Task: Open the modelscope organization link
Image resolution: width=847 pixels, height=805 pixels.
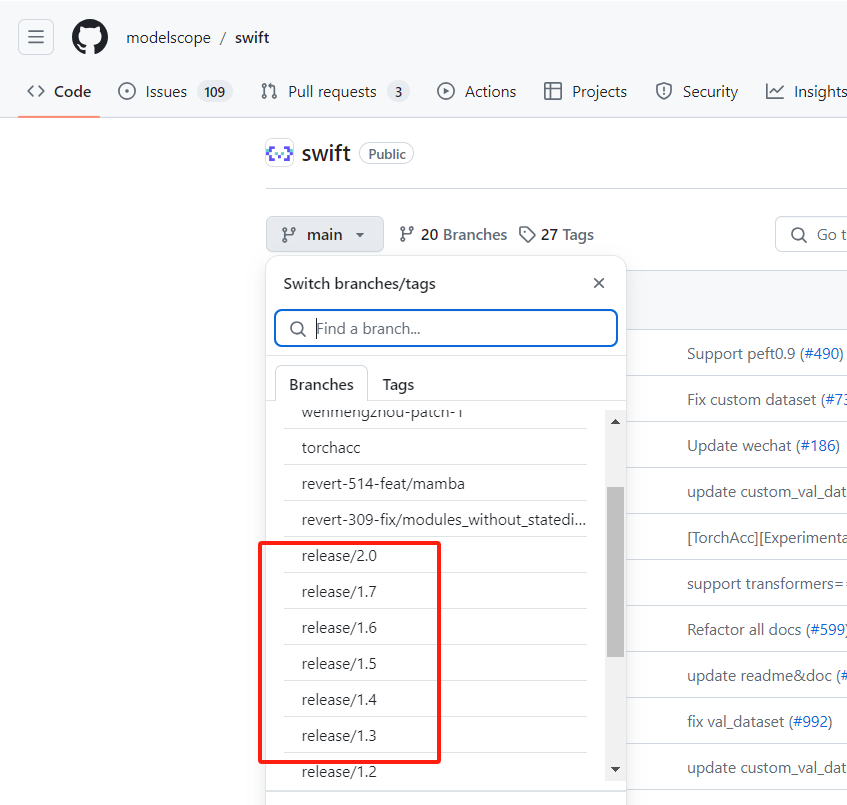Action: click(168, 38)
